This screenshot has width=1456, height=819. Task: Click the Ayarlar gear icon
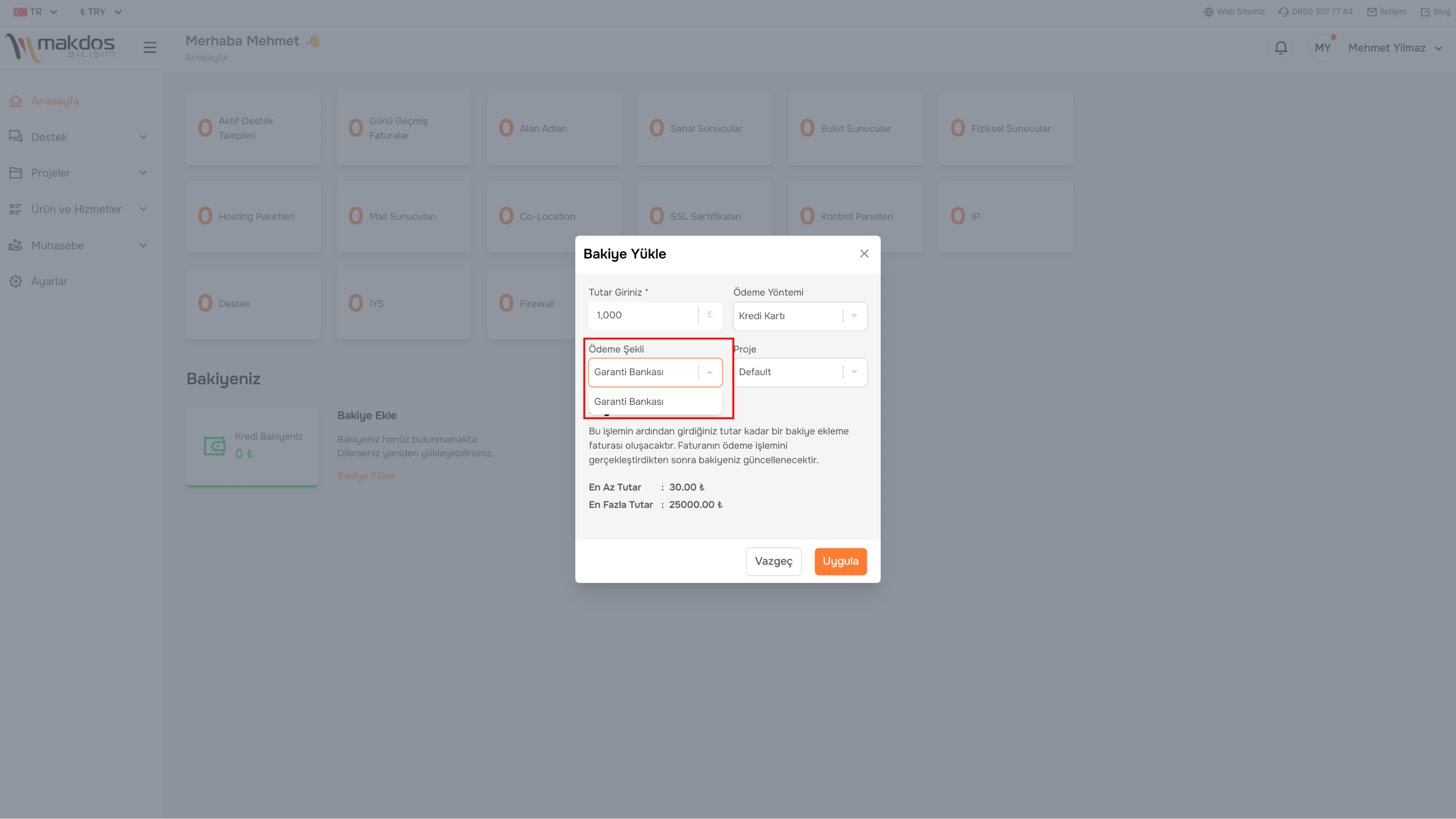[16, 281]
